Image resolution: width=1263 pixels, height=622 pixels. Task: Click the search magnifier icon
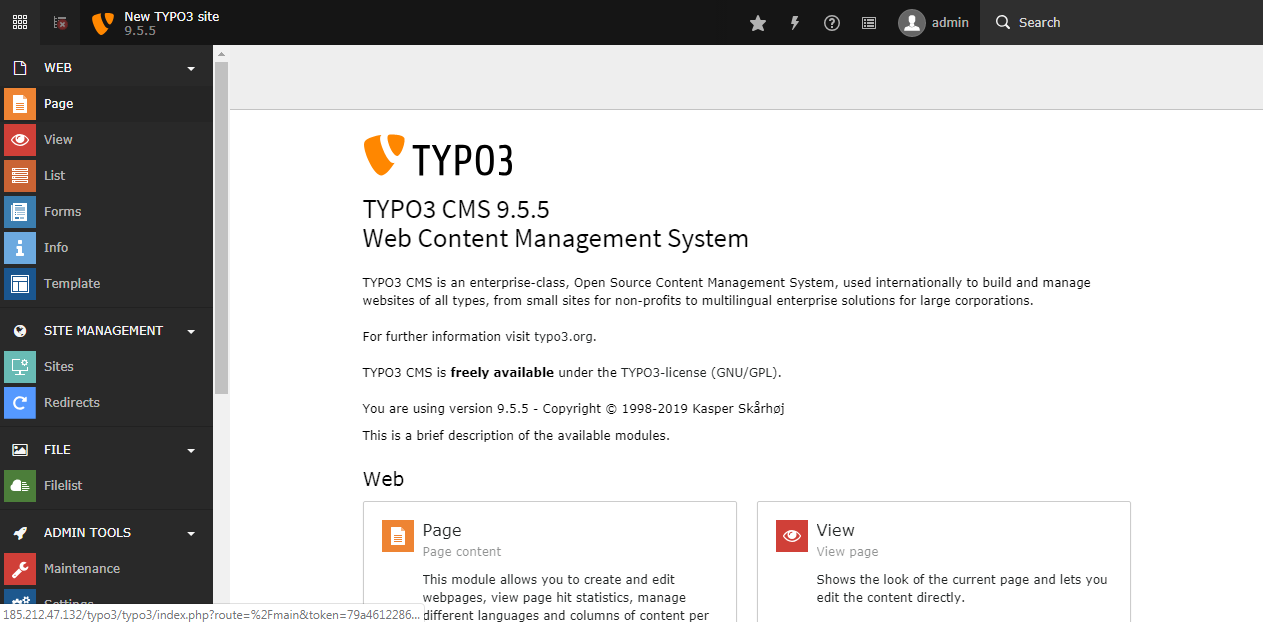(1003, 23)
